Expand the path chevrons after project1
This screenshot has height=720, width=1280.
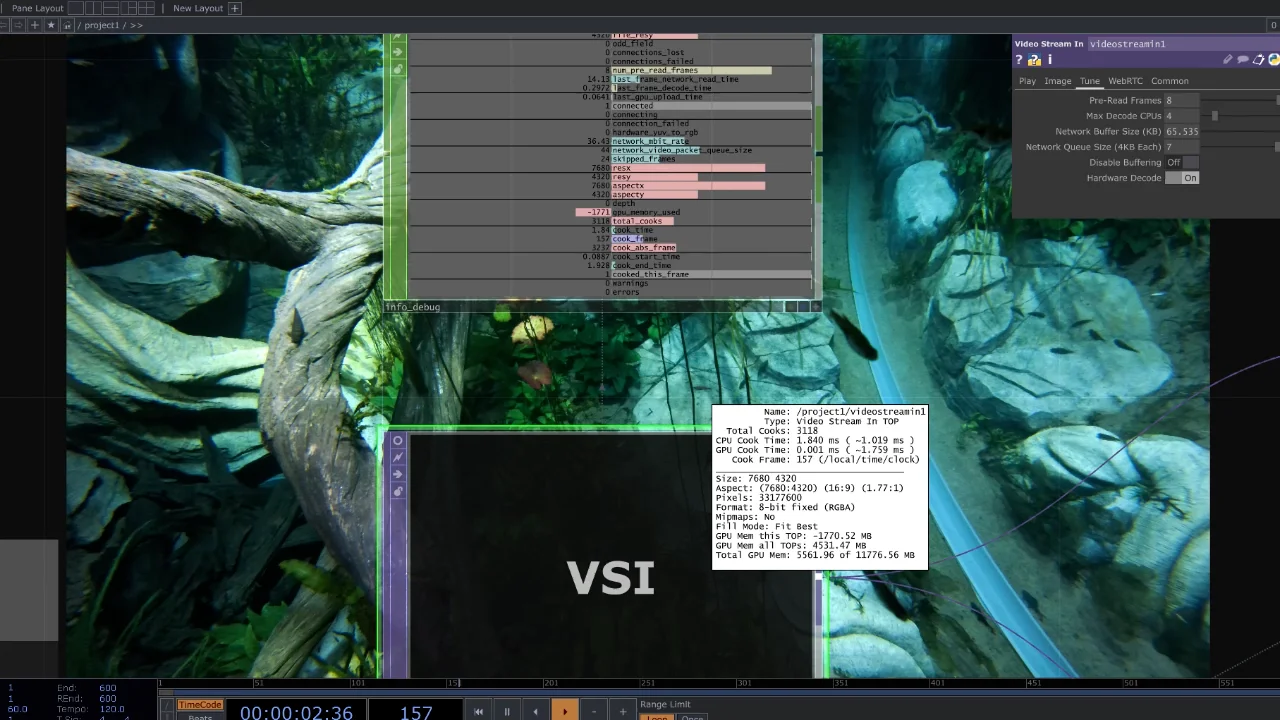click(x=136, y=25)
